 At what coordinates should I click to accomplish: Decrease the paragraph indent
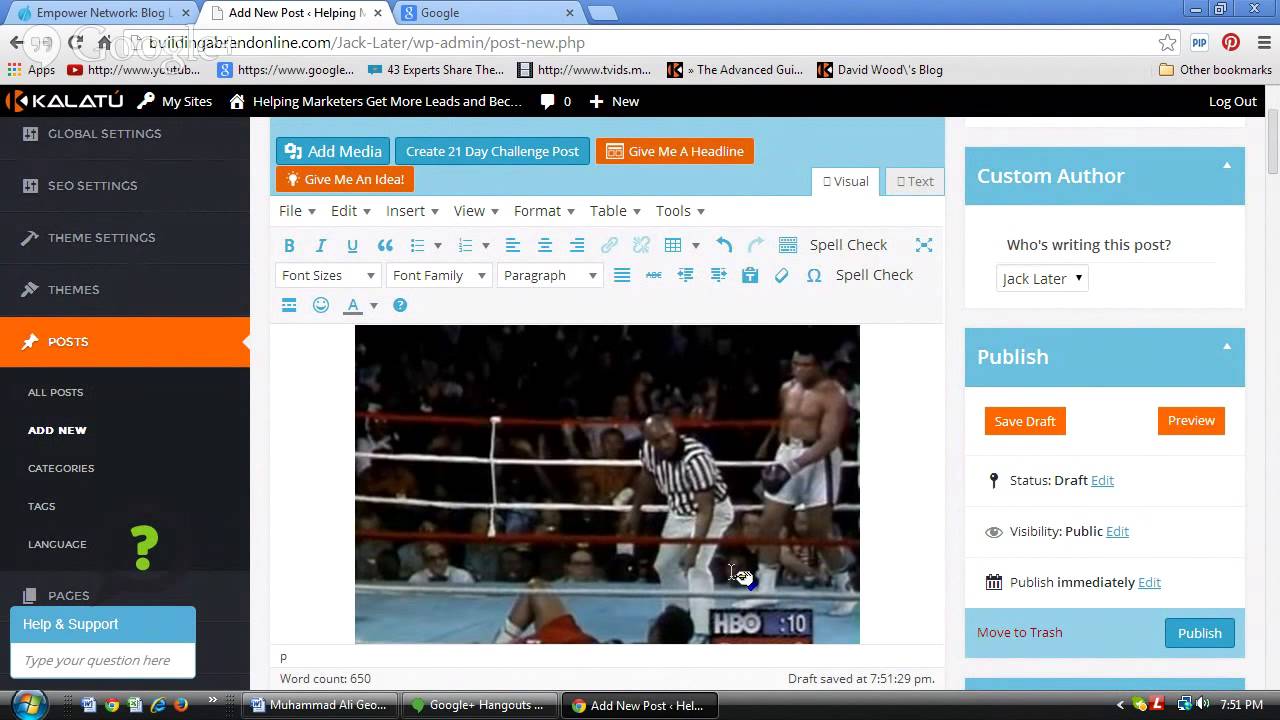[x=686, y=275]
